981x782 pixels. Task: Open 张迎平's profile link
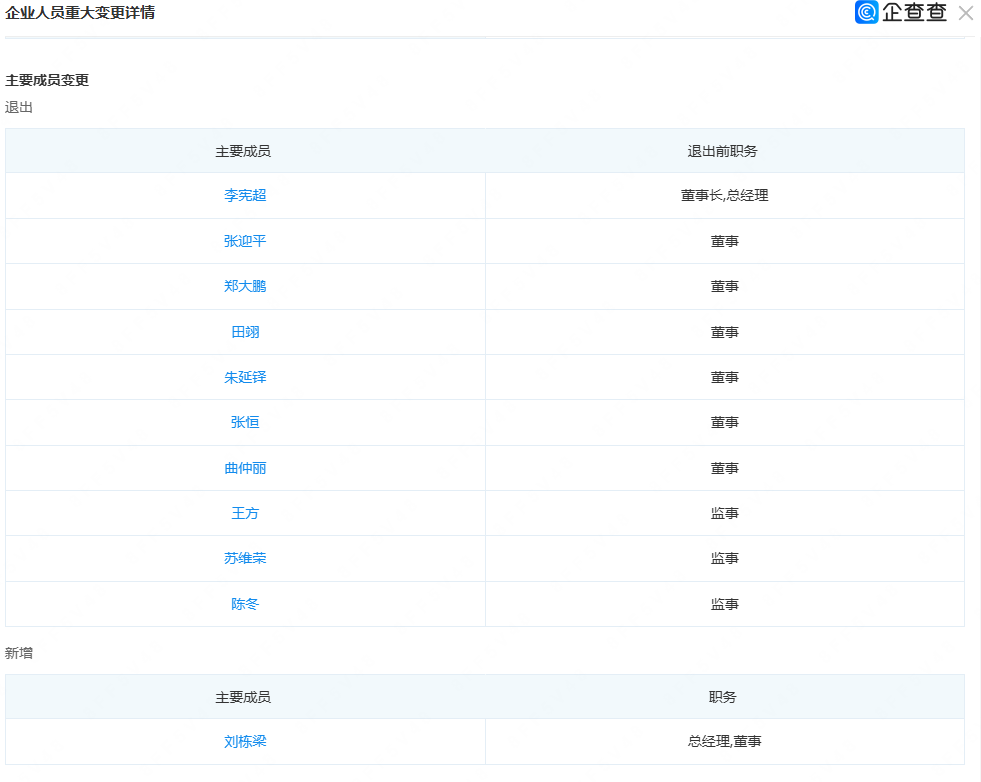(245, 241)
